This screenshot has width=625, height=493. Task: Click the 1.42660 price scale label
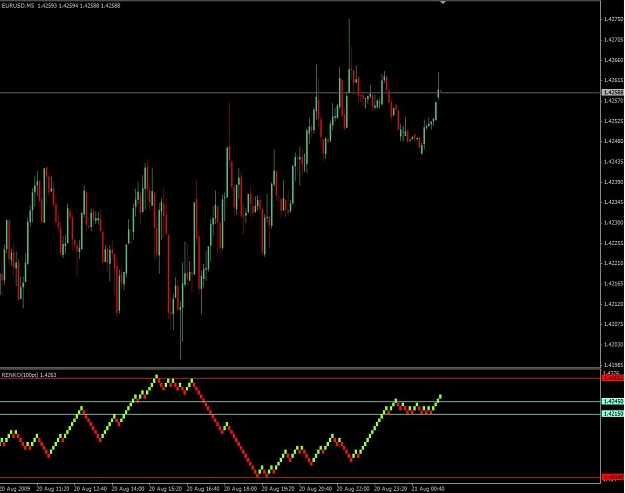point(613,60)
